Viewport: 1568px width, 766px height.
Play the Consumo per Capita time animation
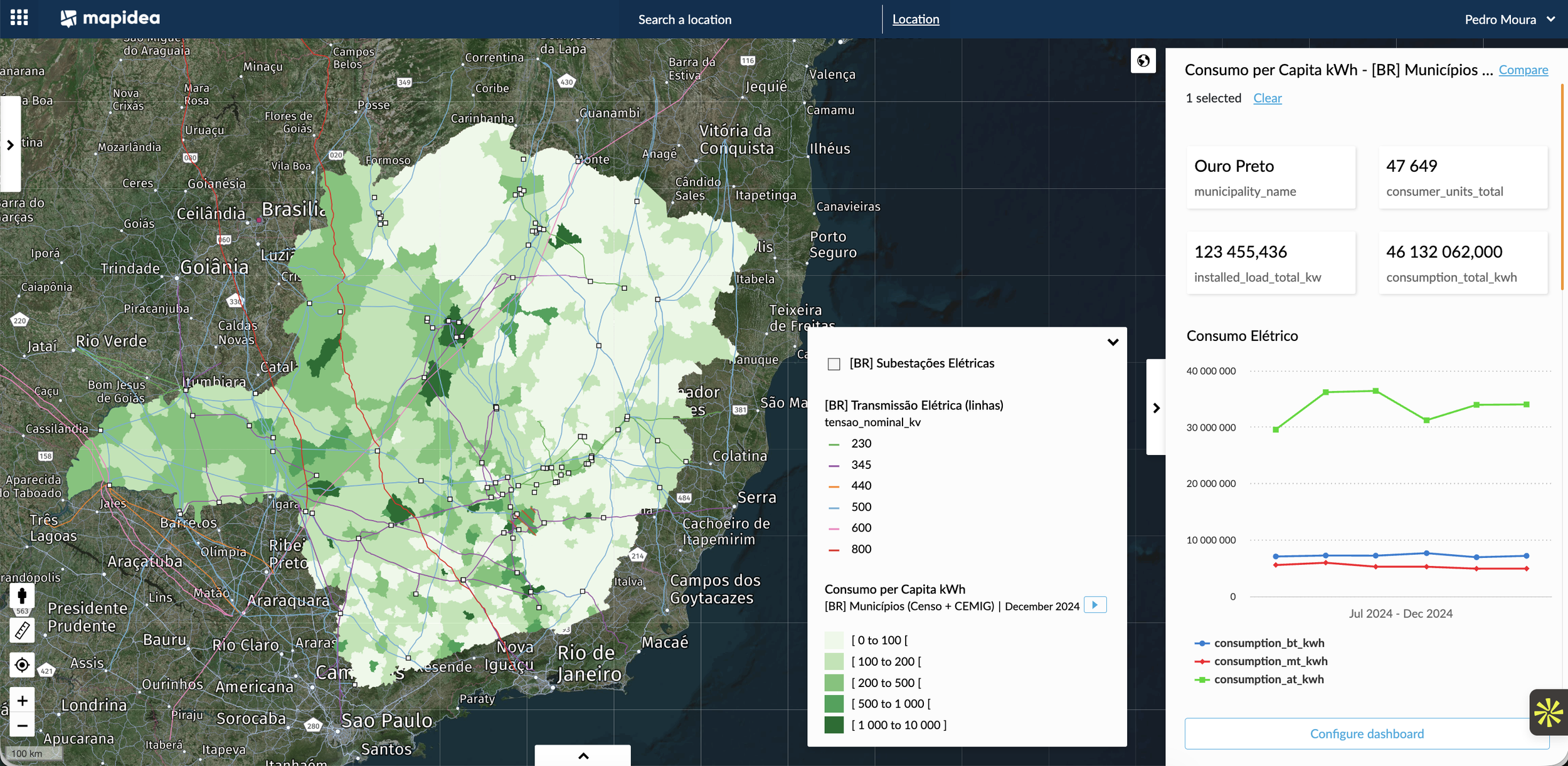1095,605
